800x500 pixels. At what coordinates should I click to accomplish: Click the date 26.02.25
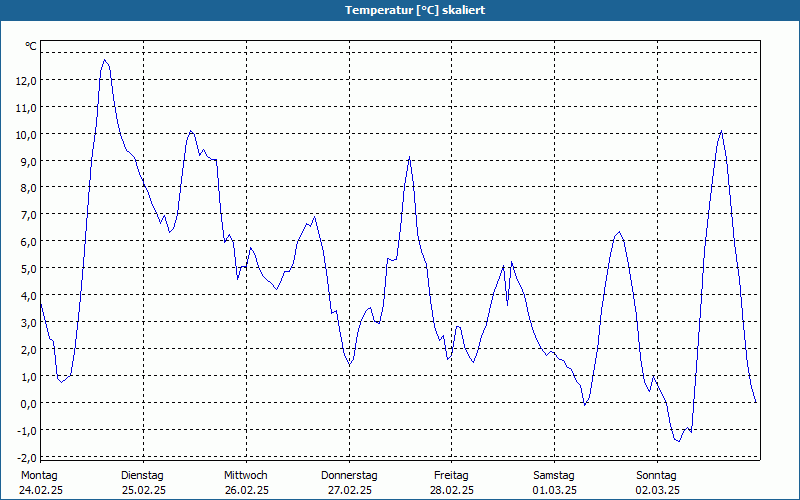247,491
